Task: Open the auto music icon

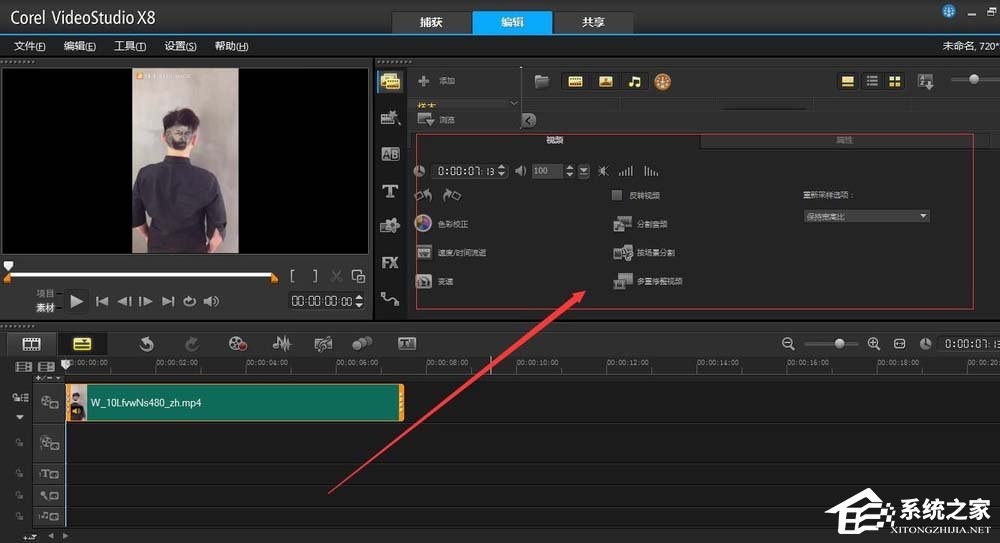Action: tap(323, 345)
